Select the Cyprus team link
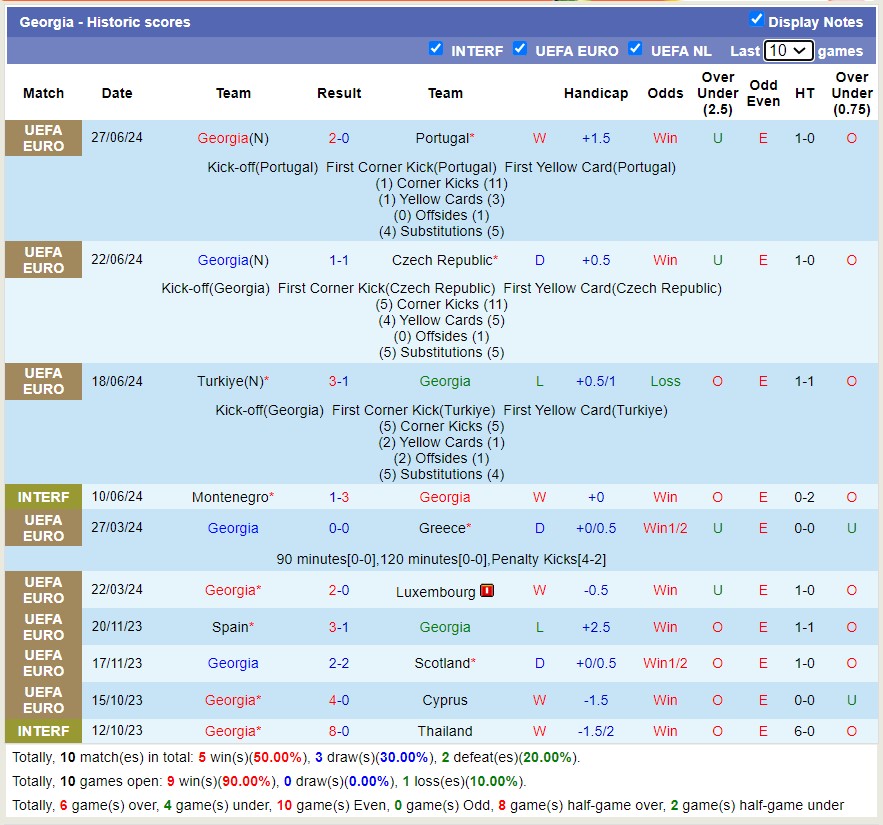 click(x=445, y=700)
